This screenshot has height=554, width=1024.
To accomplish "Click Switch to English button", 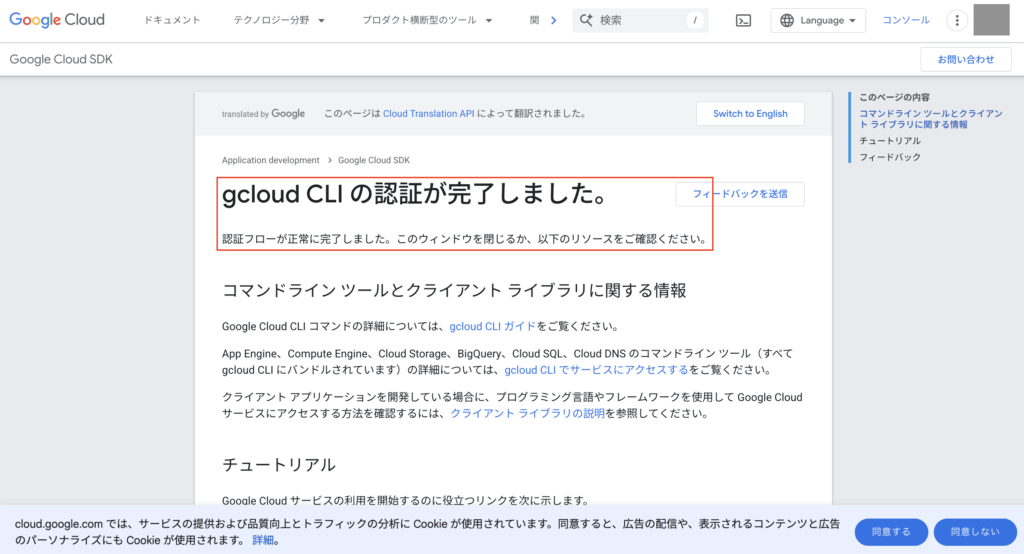I will tap(750, 114).
